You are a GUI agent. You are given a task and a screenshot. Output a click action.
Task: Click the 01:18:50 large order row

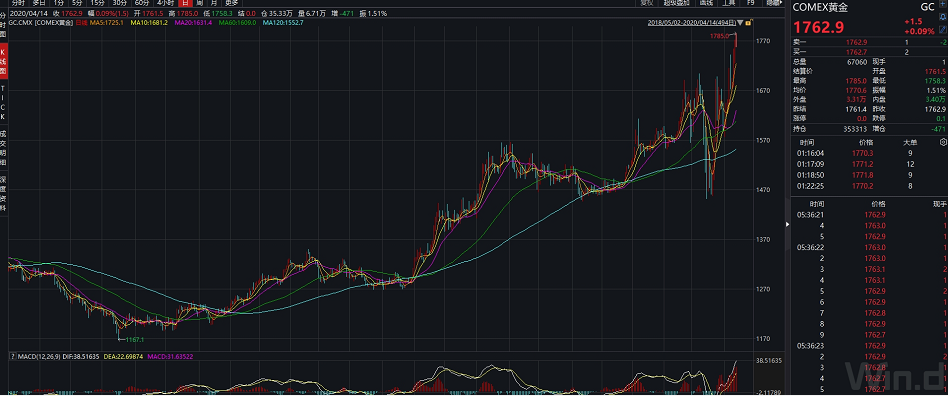tap(869, 175)
